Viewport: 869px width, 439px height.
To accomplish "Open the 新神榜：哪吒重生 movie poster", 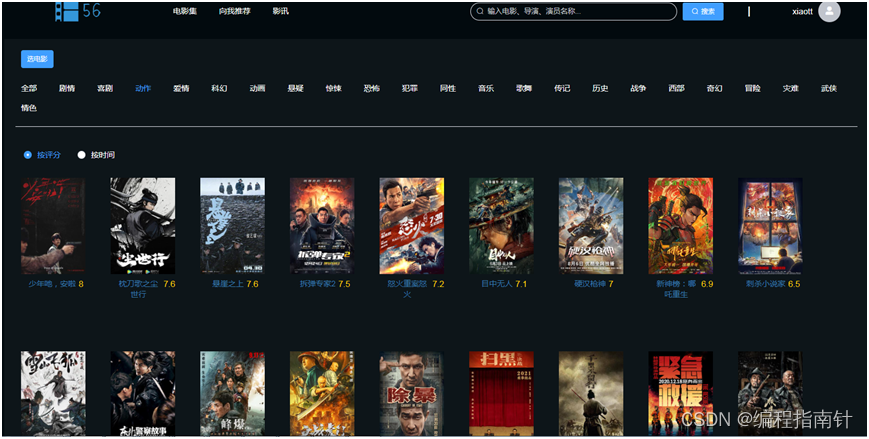I will (681, 226).
